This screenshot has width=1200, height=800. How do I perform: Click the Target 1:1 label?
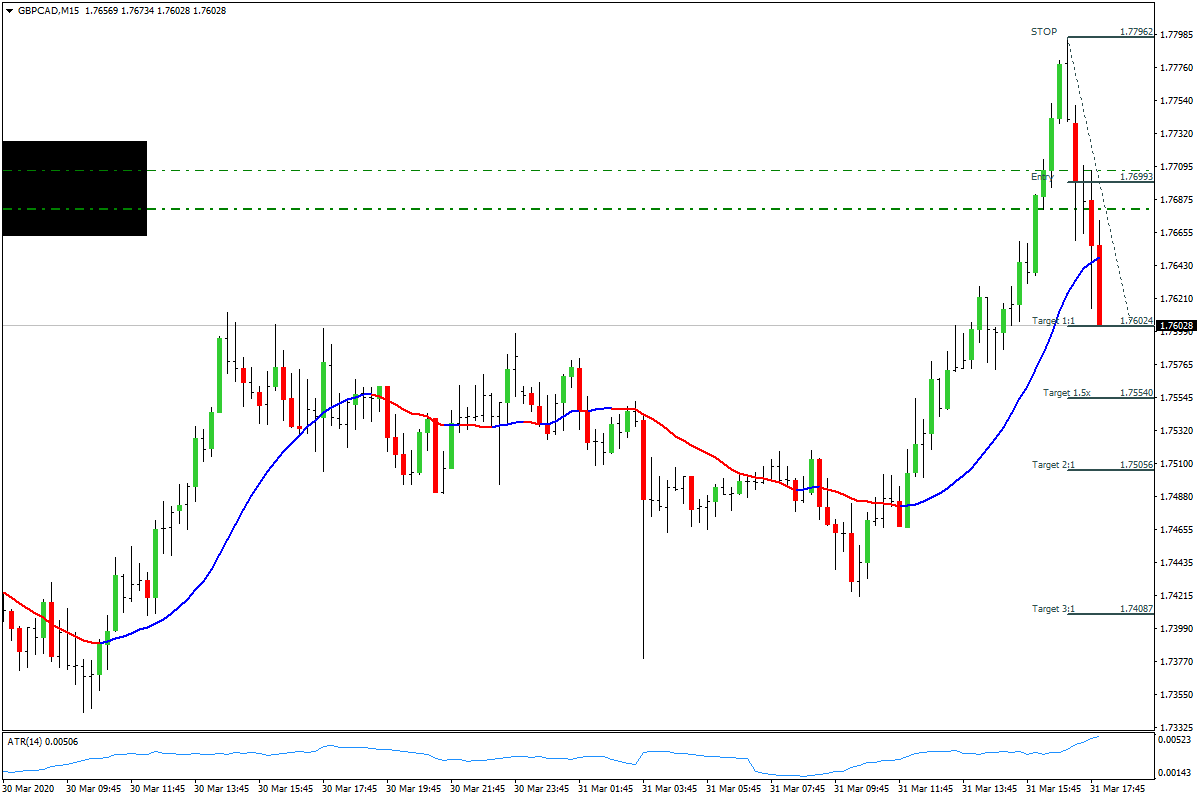(x=1052, y=320)
